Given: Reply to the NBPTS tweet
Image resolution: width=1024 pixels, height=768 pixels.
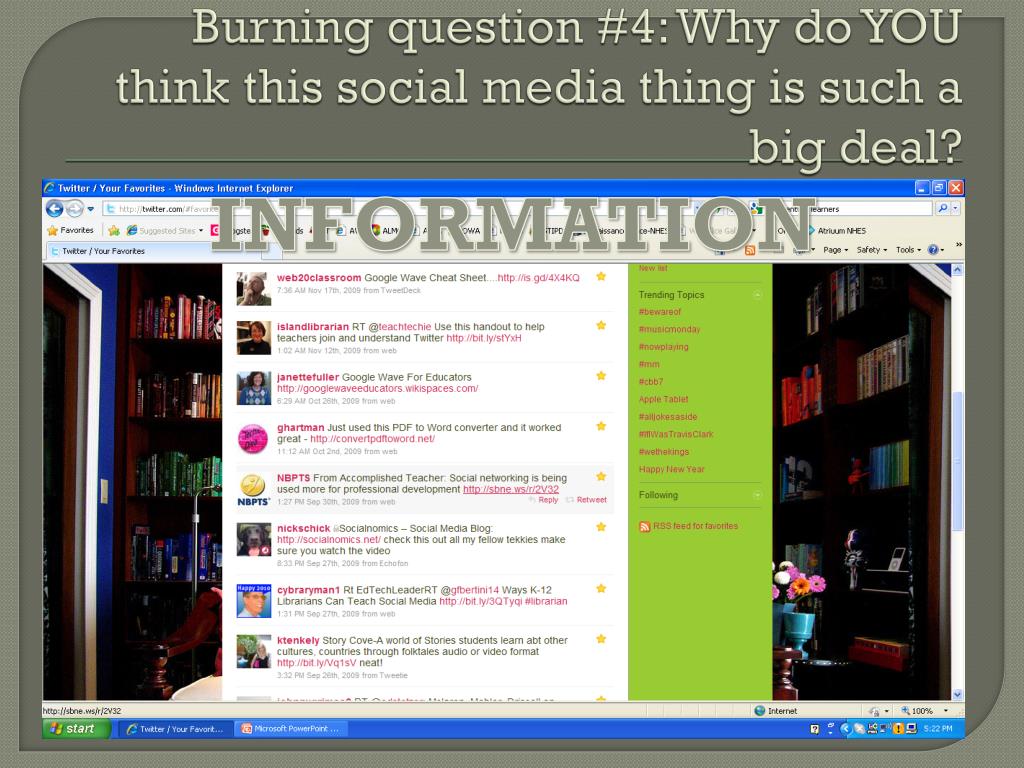Looking at the screenshot, I should [x=543, y=500].
